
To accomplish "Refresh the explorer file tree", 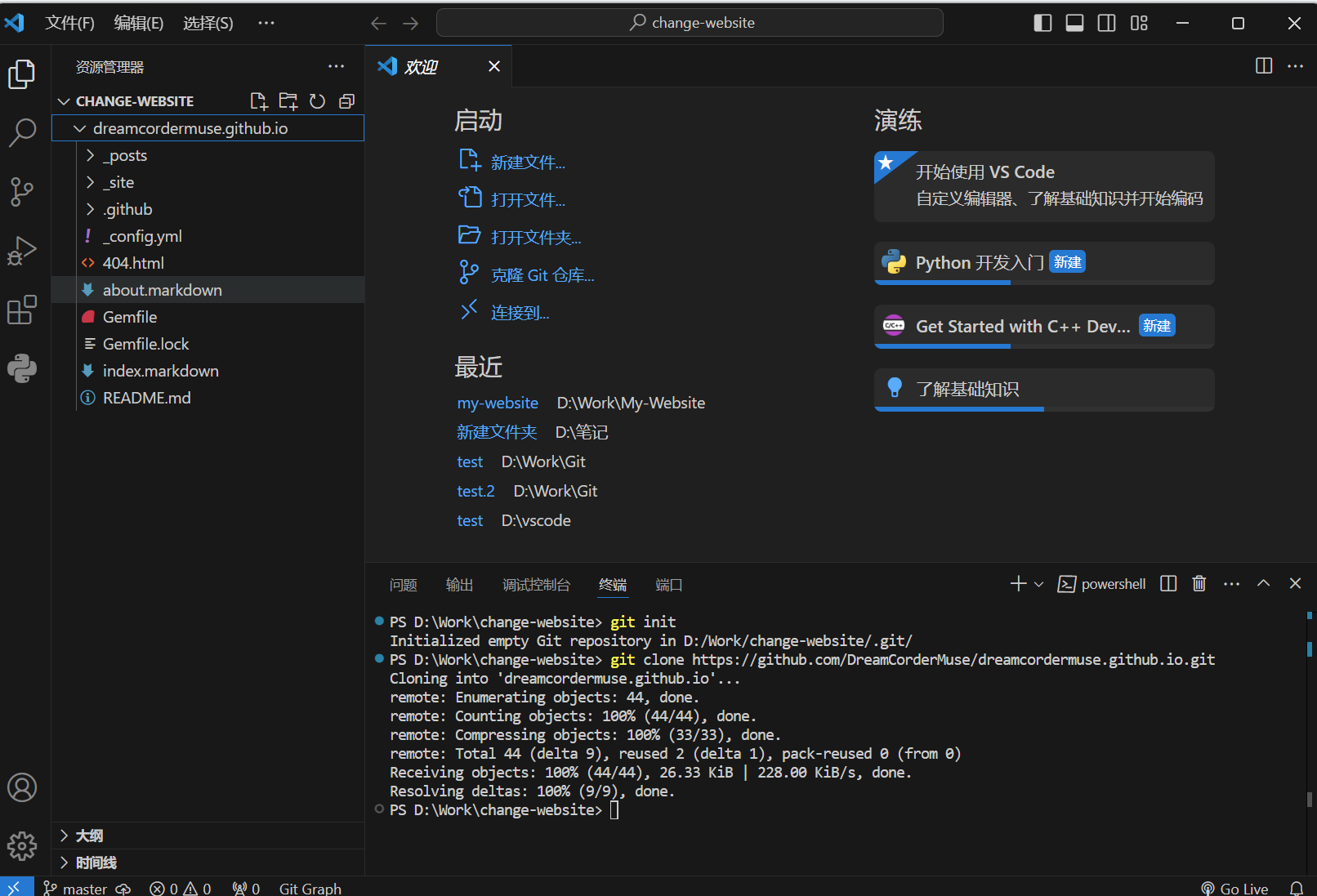I will coord(317,101).
